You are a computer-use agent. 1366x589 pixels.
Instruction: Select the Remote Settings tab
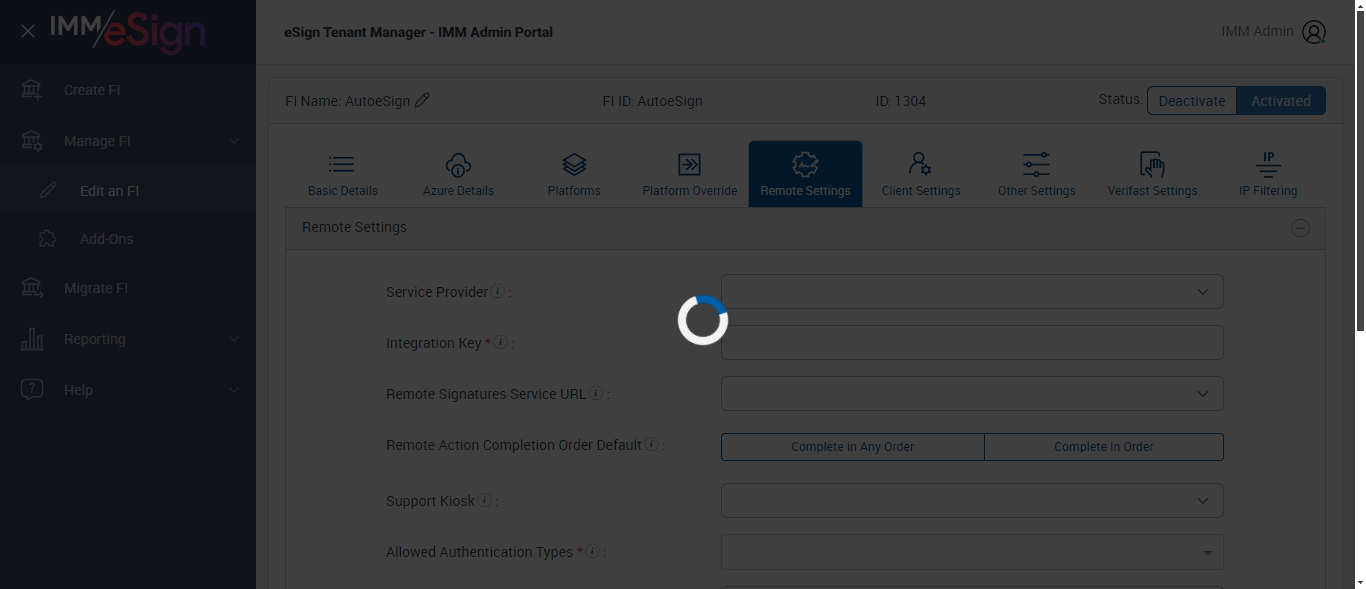[x=805, y=174]
